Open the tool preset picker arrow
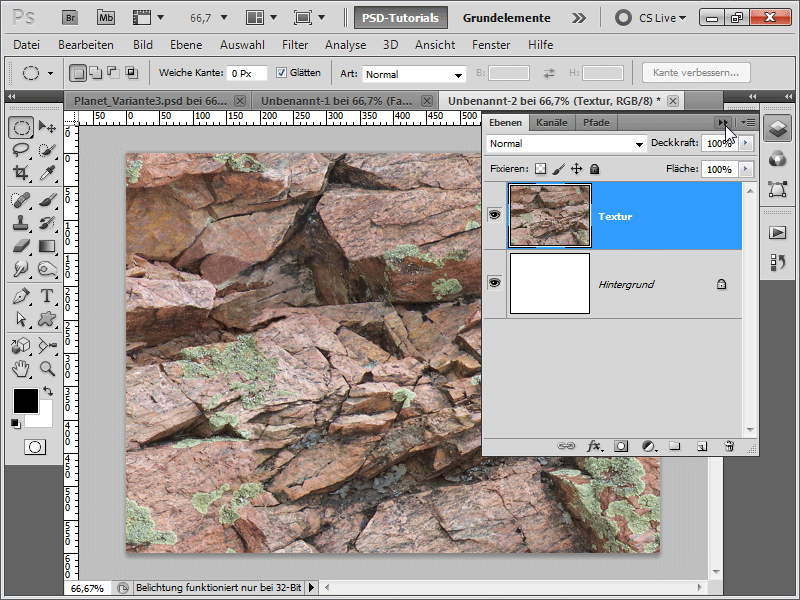Viewport: 800px width, 600px height. click(x=51, y=73)
